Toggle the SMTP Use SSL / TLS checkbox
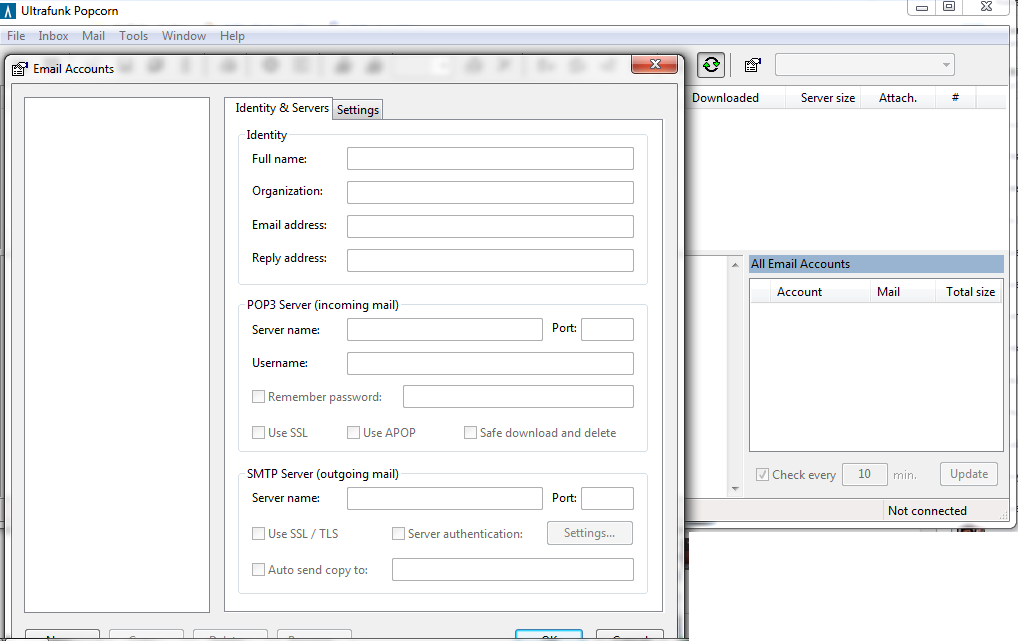1018x641 pixels. pyautogui.click(x=258, y=533)
